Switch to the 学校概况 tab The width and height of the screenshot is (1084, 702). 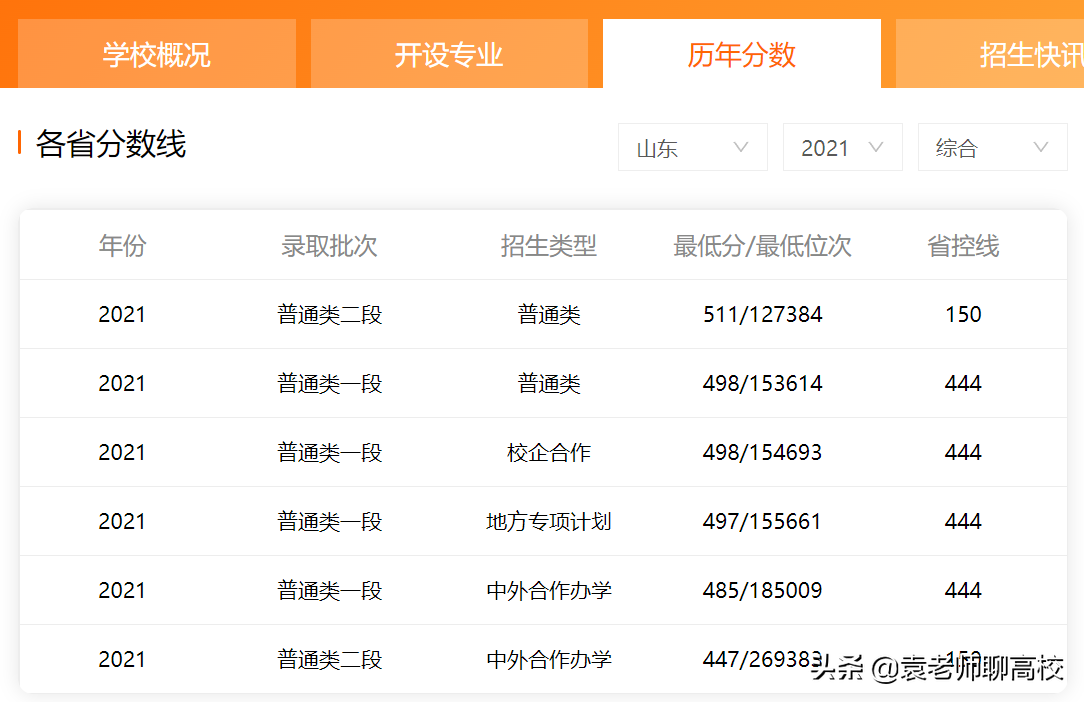[156, 54]
